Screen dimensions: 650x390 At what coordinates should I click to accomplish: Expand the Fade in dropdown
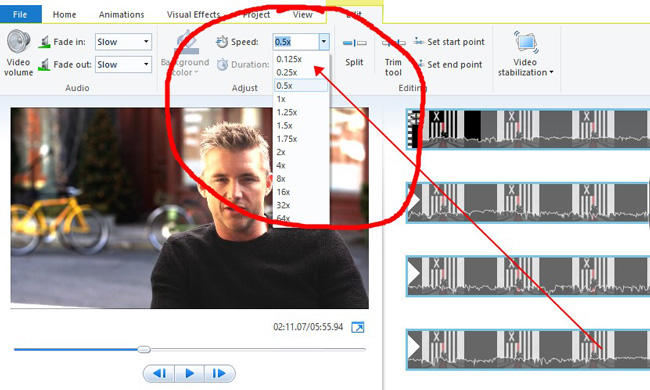click(146, 41)
